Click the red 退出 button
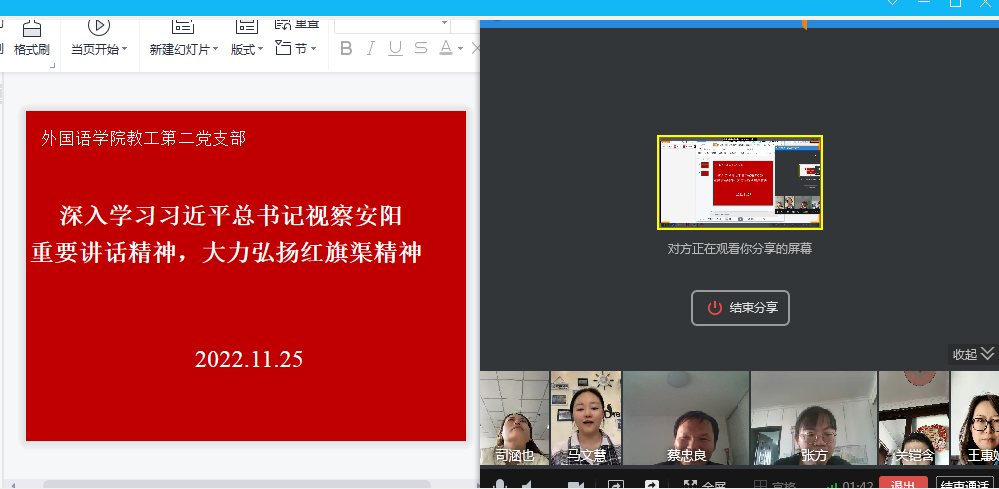This screenshot has width=999, height=489. click(903, 484)
